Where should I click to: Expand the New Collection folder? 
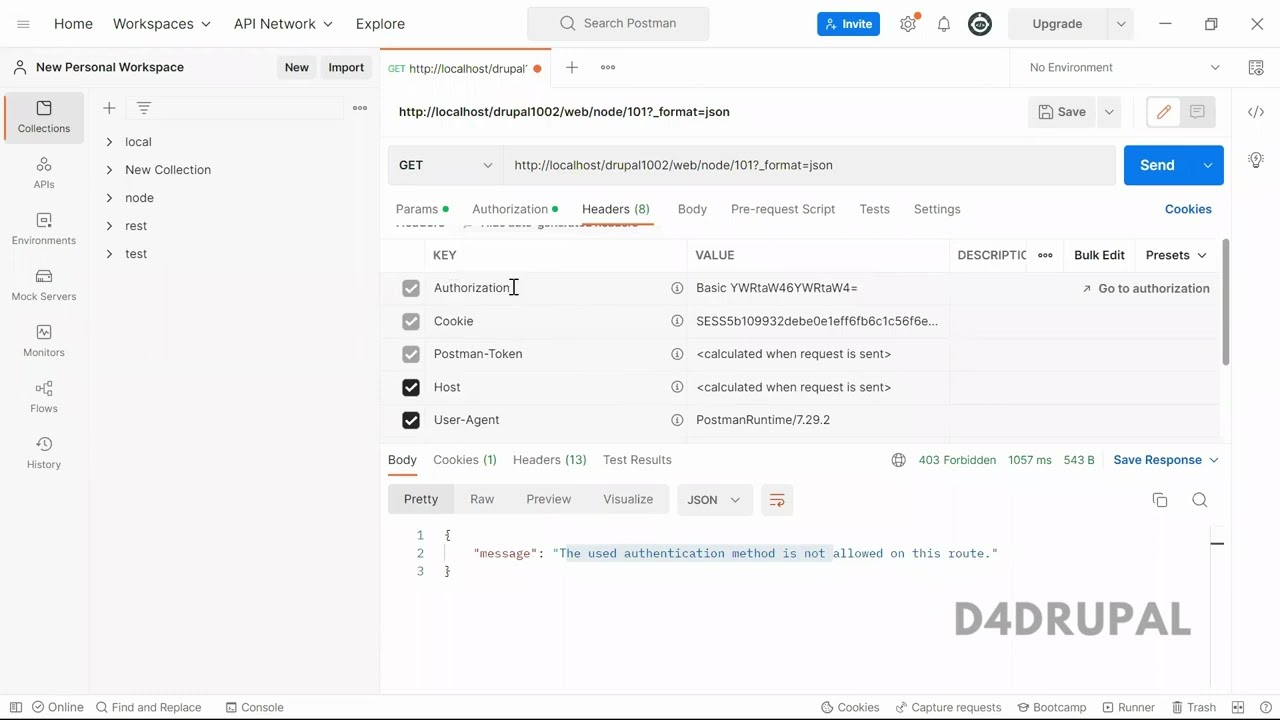click(109, 170)
